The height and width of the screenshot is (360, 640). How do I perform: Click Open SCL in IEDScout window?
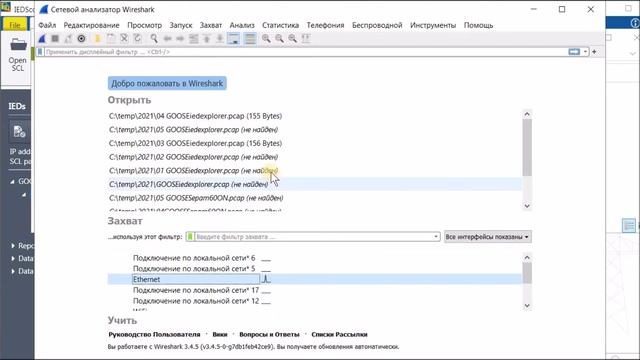tap(18, 54)
